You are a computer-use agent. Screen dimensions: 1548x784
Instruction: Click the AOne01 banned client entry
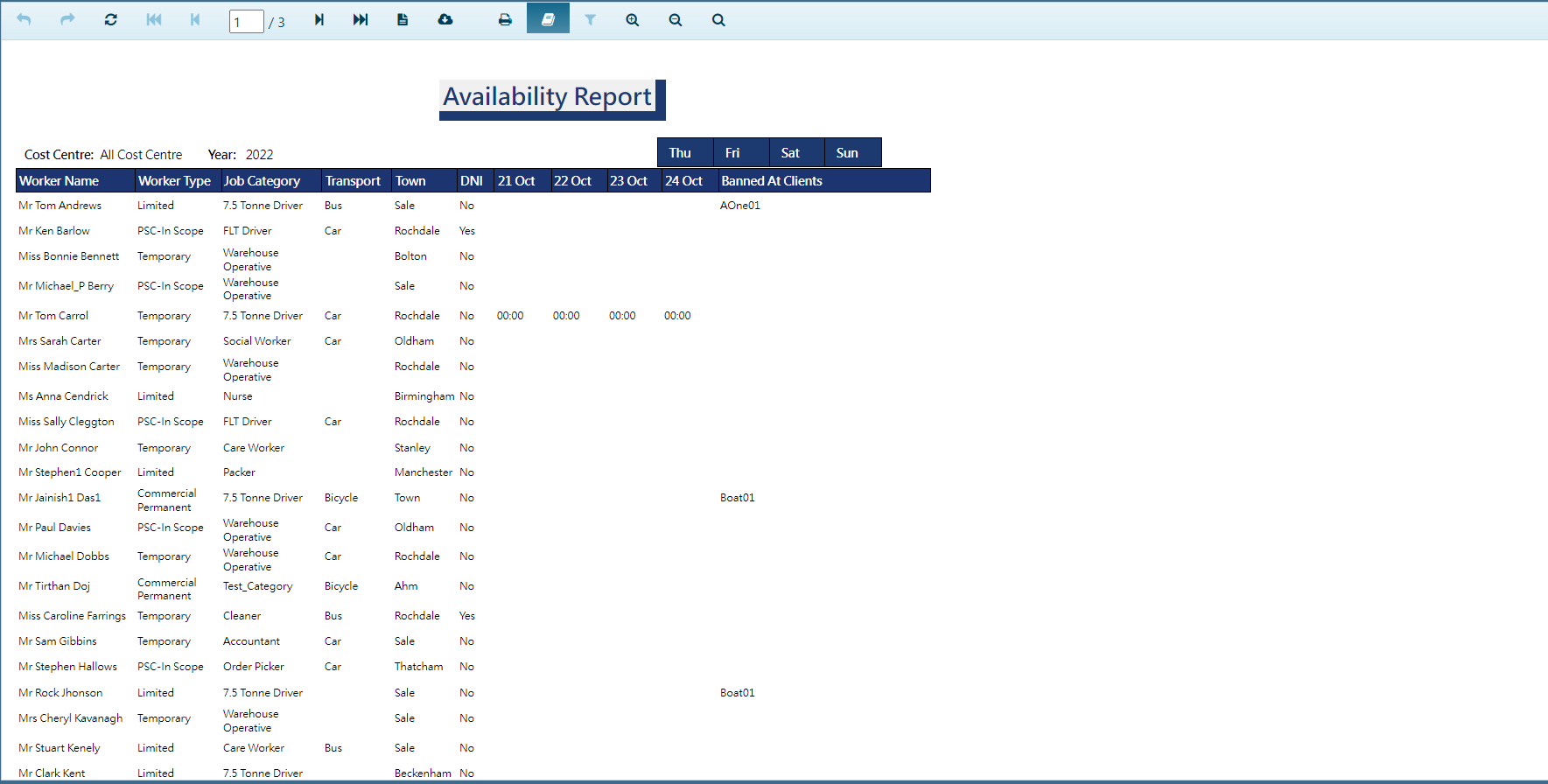(740, 206)
